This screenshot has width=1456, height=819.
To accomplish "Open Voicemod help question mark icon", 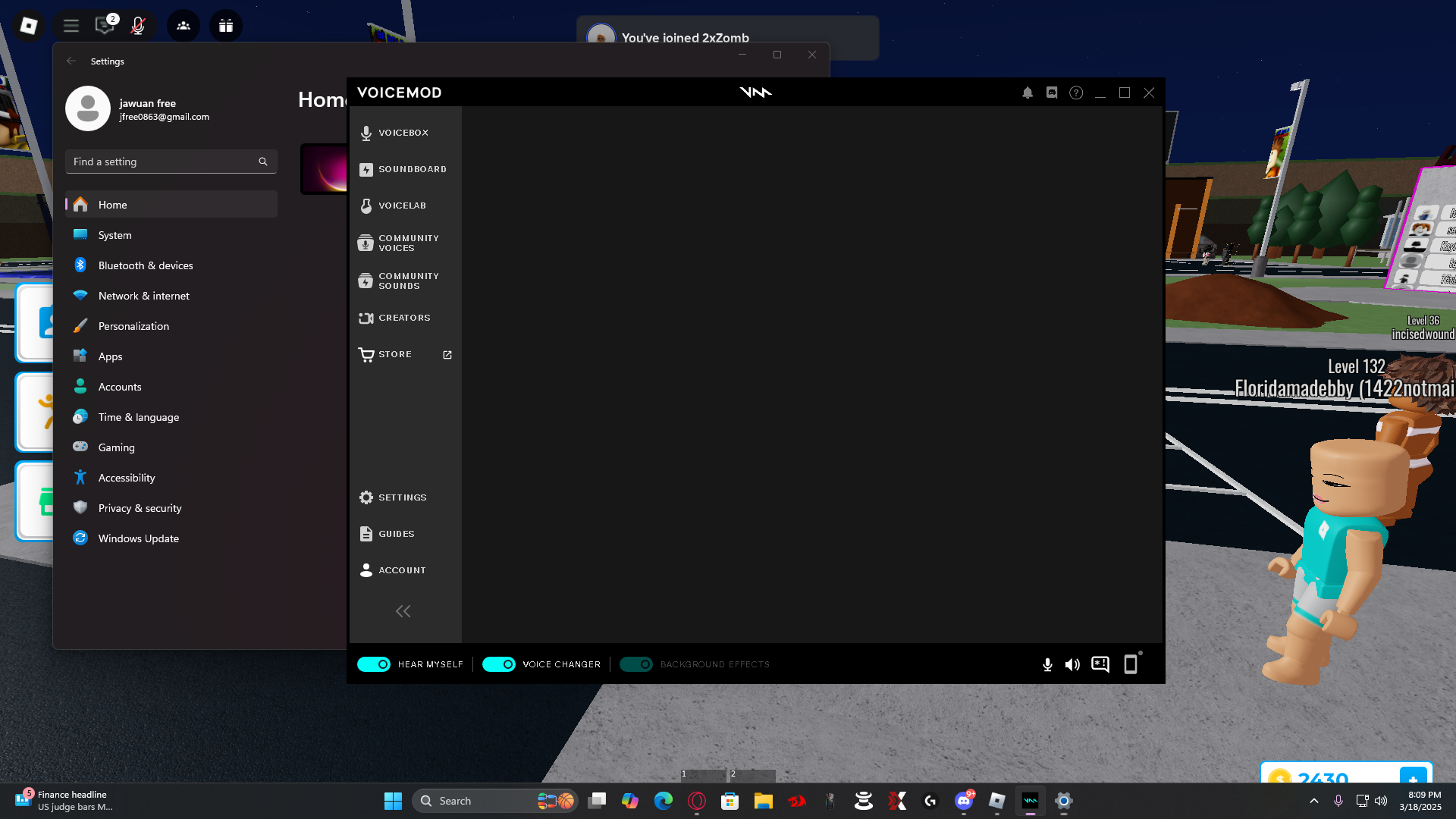I will 1076,93.
